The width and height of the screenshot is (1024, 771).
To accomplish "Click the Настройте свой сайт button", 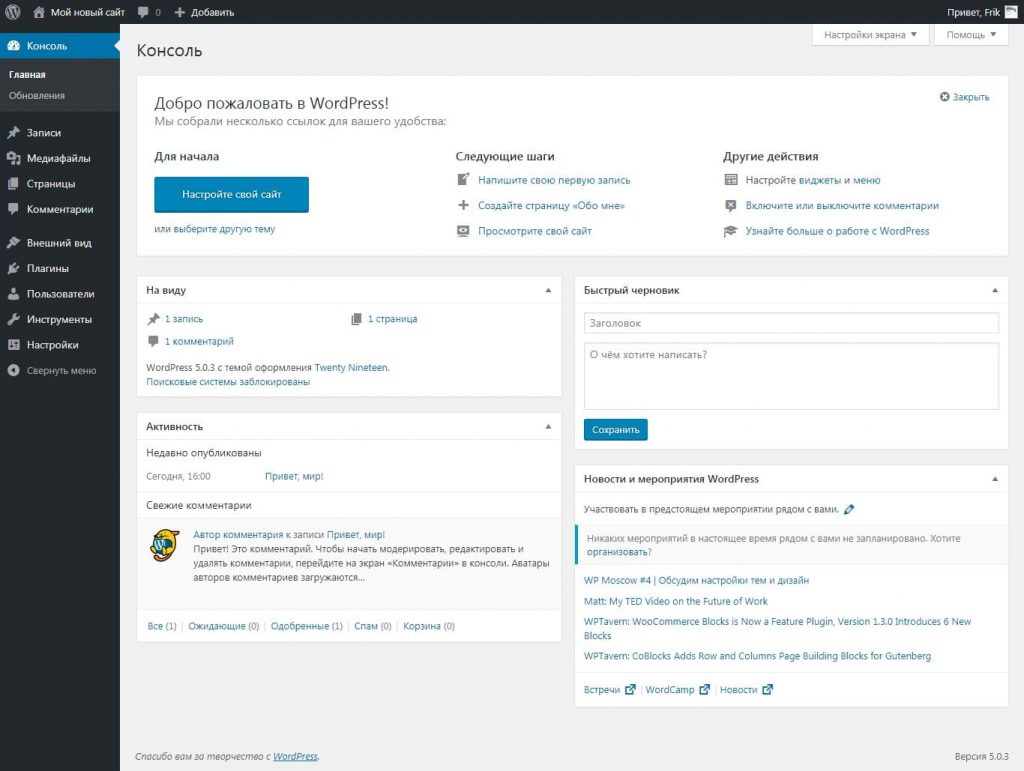I will click(x=231, y=195).
